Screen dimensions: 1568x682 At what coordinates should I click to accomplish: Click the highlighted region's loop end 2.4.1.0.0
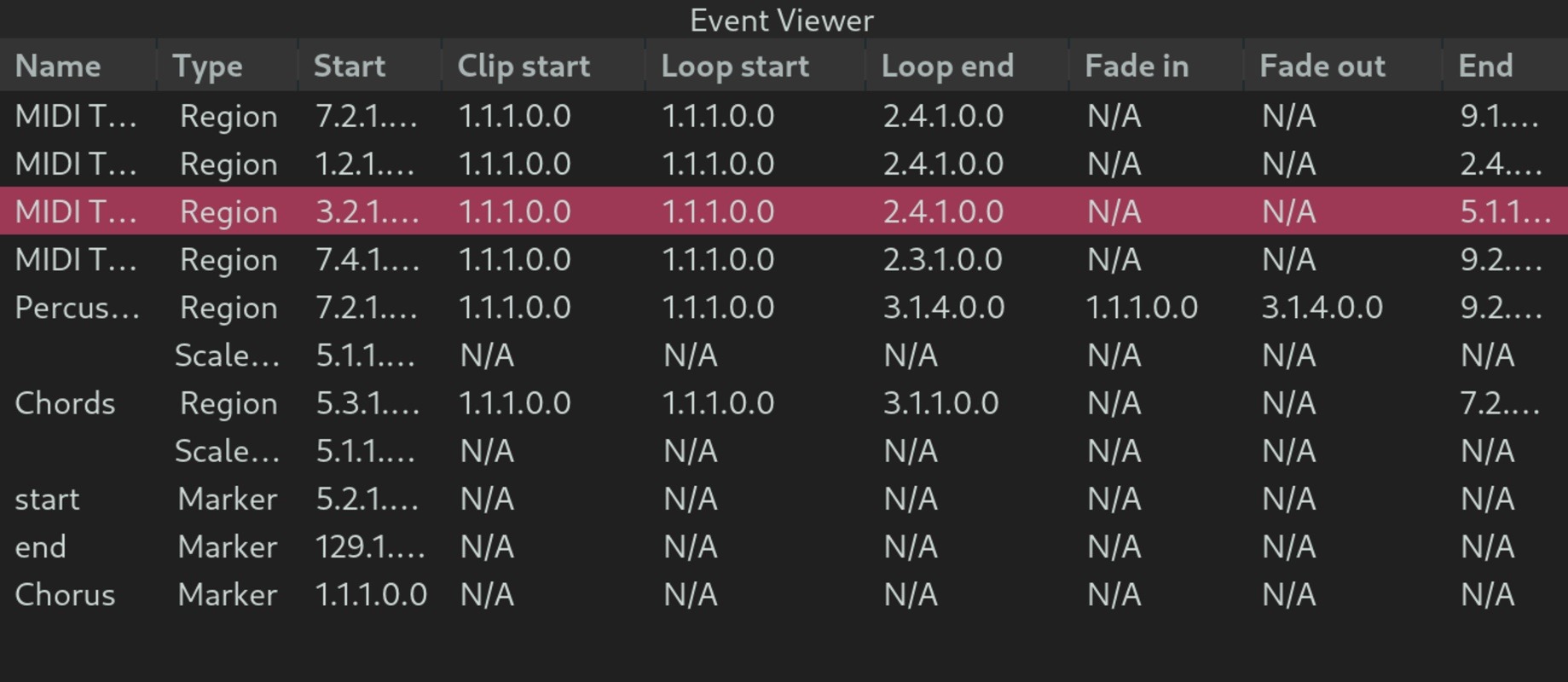pos(943,211)
